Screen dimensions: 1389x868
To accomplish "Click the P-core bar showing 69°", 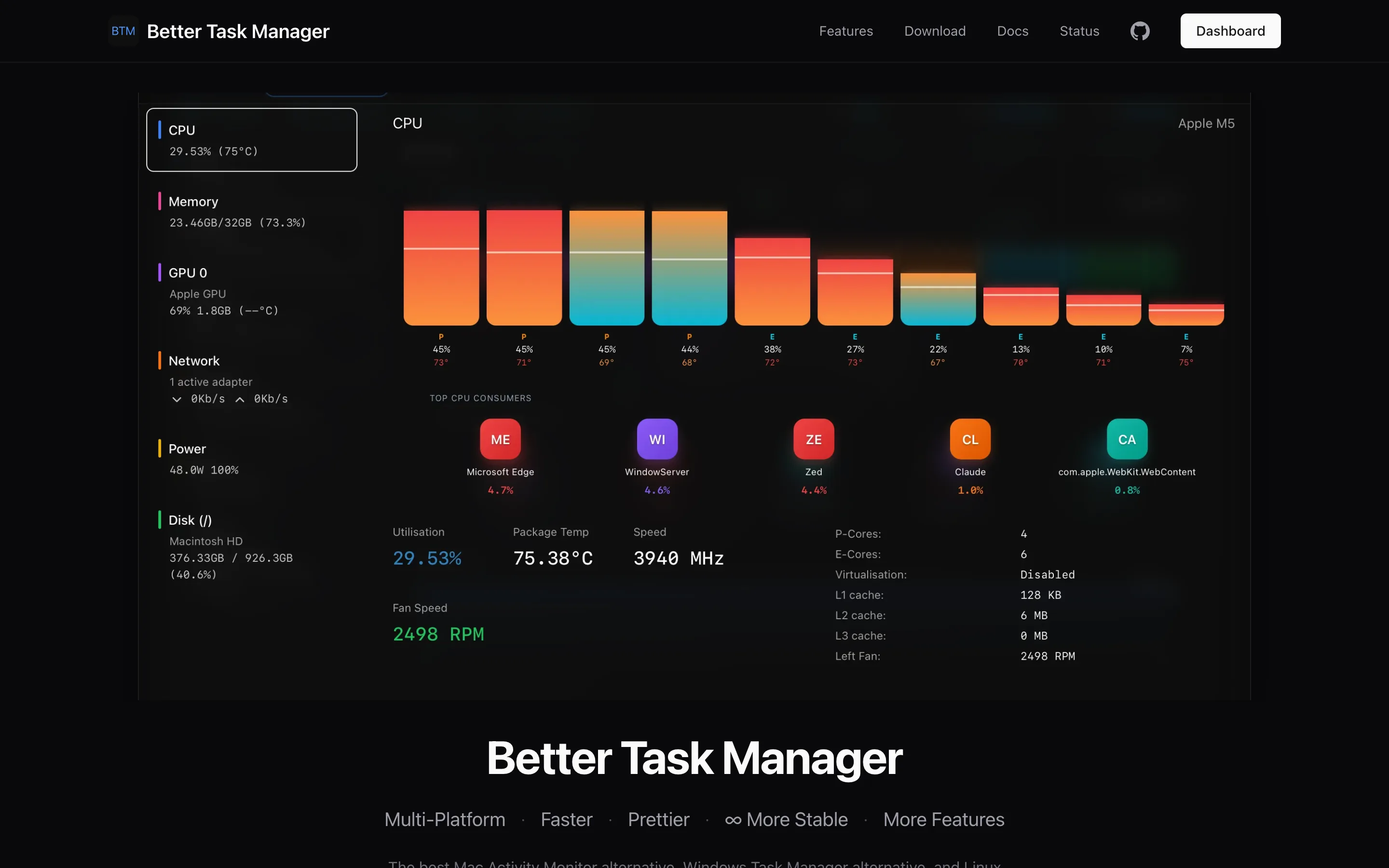I will [x=607, y=268].
